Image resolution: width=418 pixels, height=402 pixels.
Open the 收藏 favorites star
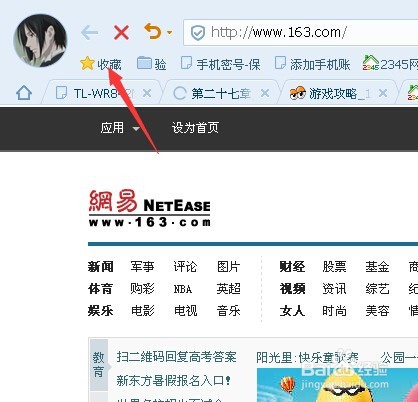coord(101,64)
